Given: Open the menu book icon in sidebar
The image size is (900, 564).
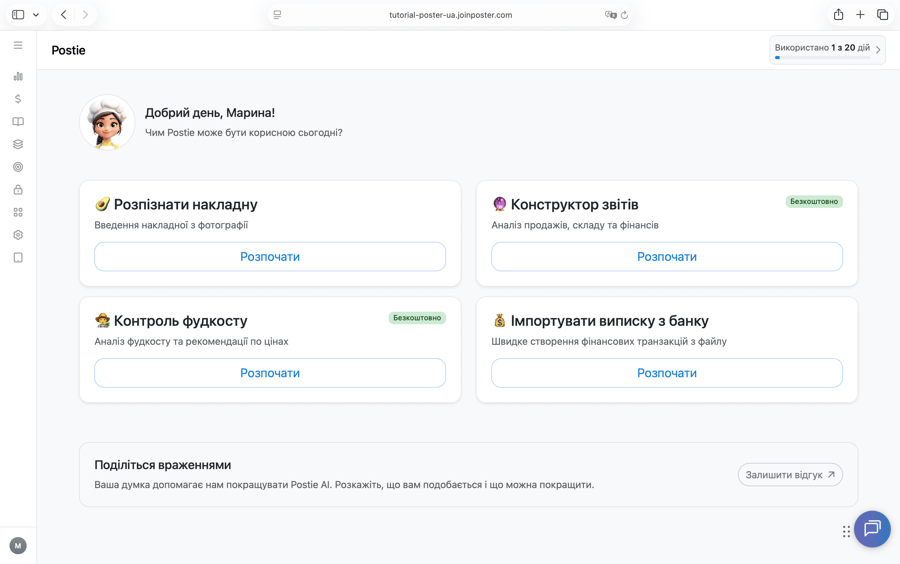Looking at the screenshot, I should click(18, 122).
